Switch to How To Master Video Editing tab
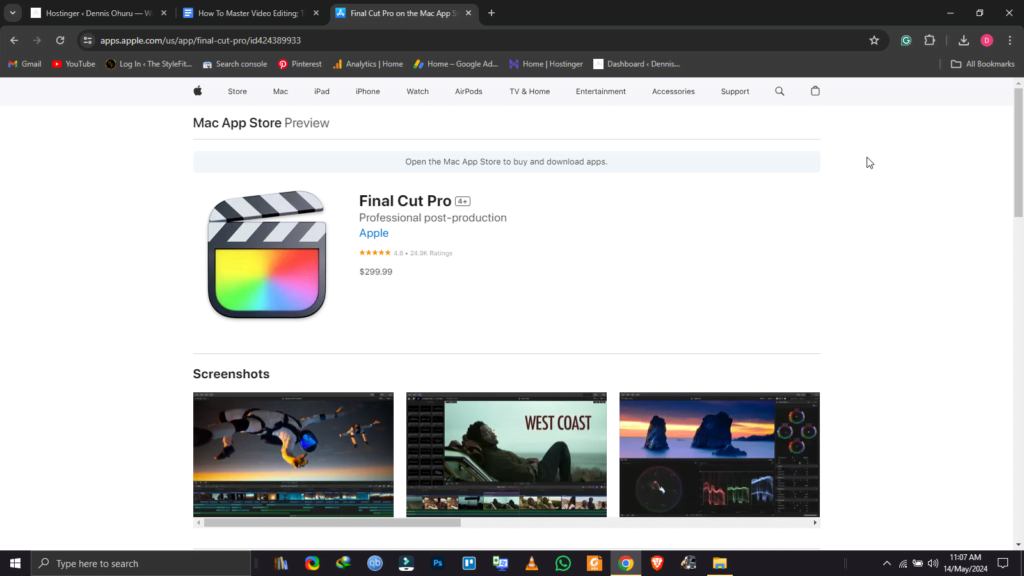This screenshot has width=1024, height=576. (x=250, y=13)
